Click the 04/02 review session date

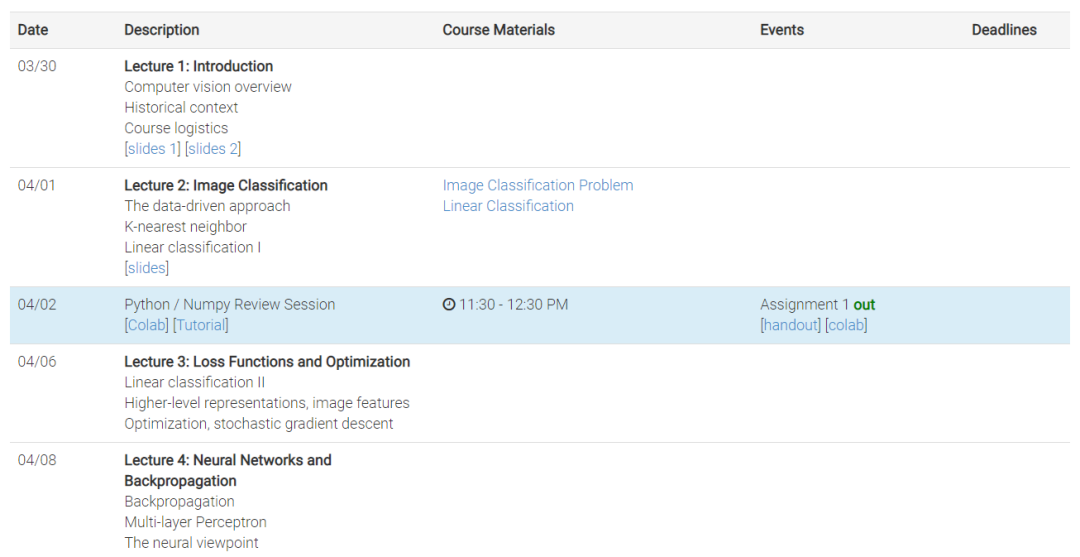(x=37, y=305)
